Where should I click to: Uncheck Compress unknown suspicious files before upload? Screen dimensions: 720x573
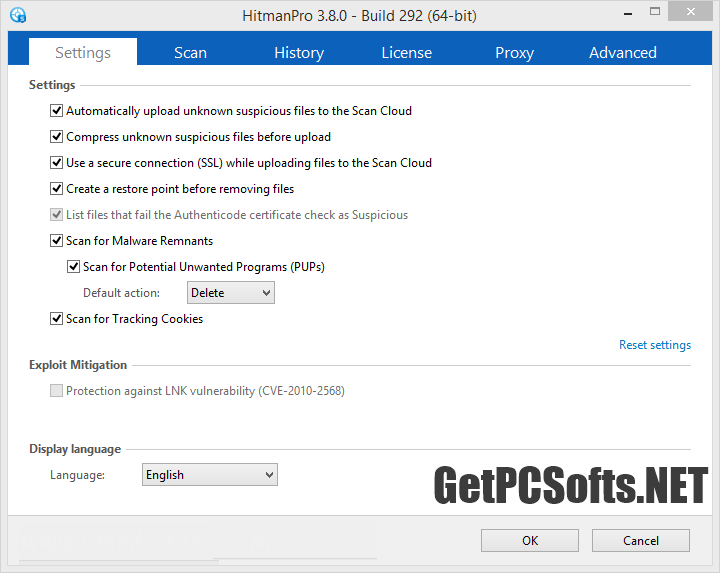pyautogui.click(x=56, y=137)
